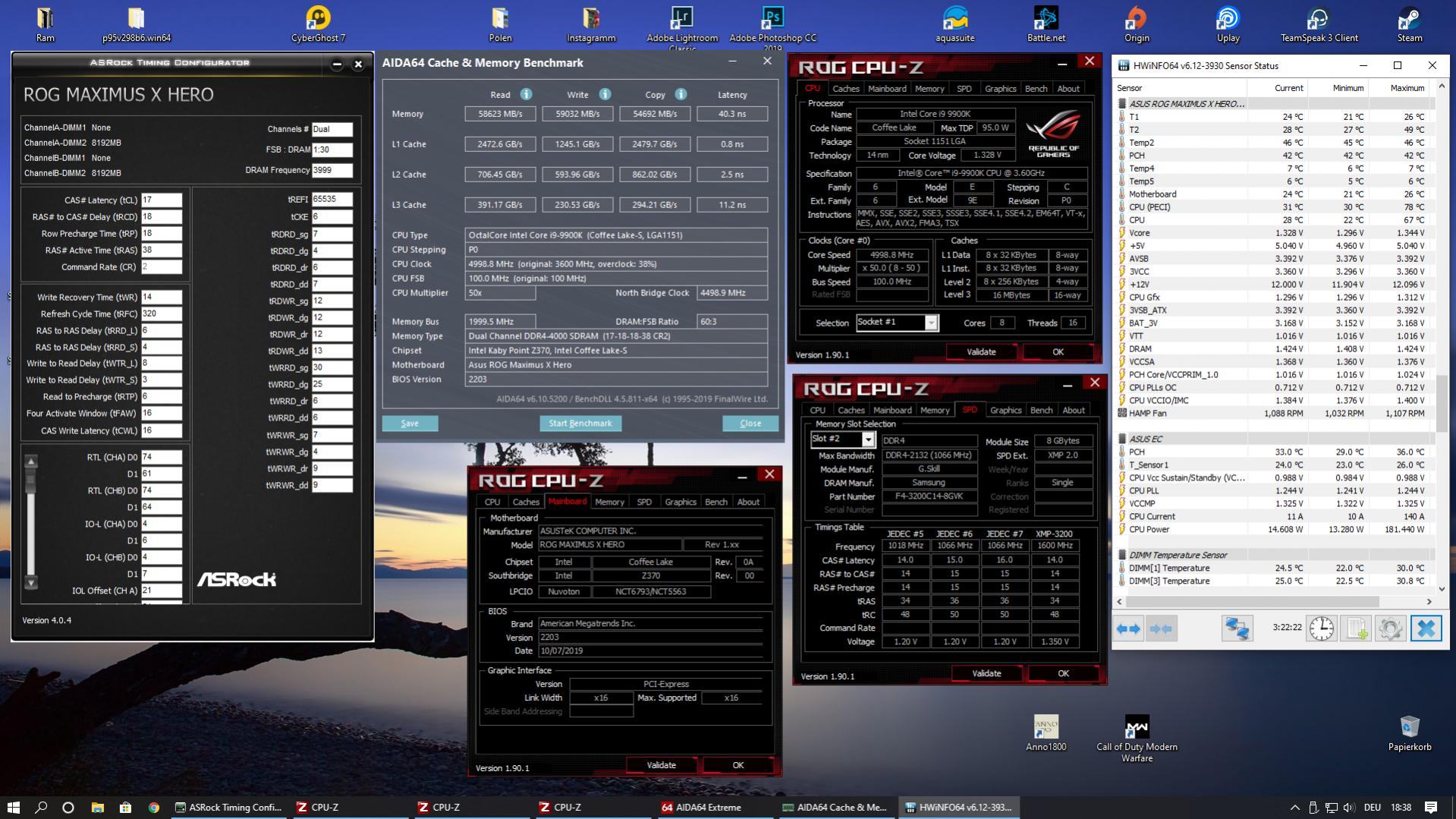
Task: Click Save button in AIDA64 benchmark
Action: click(x=410, y=424)
